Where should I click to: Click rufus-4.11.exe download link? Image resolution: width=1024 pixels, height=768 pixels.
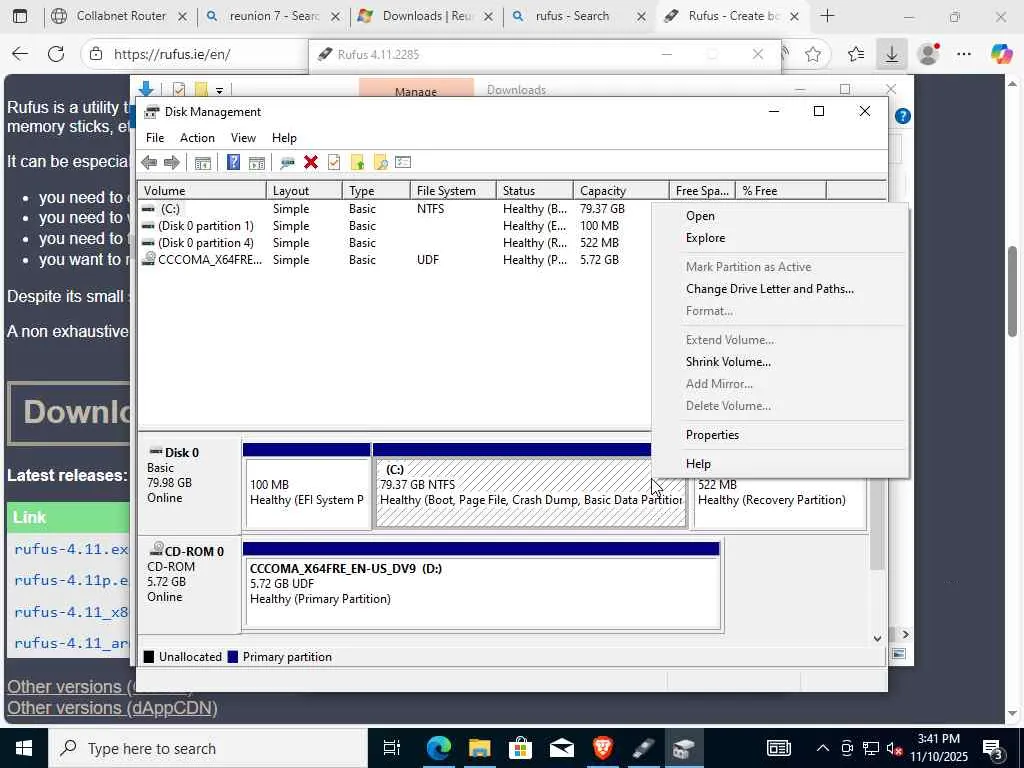tap(71, 549)
